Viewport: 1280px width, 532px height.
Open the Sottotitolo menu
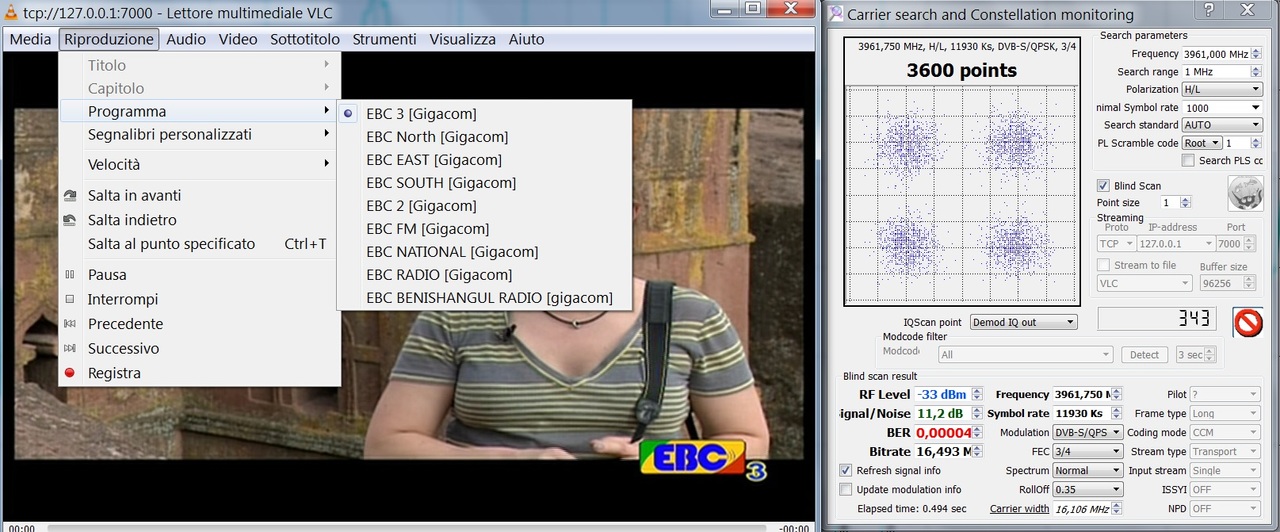[305, 39]
